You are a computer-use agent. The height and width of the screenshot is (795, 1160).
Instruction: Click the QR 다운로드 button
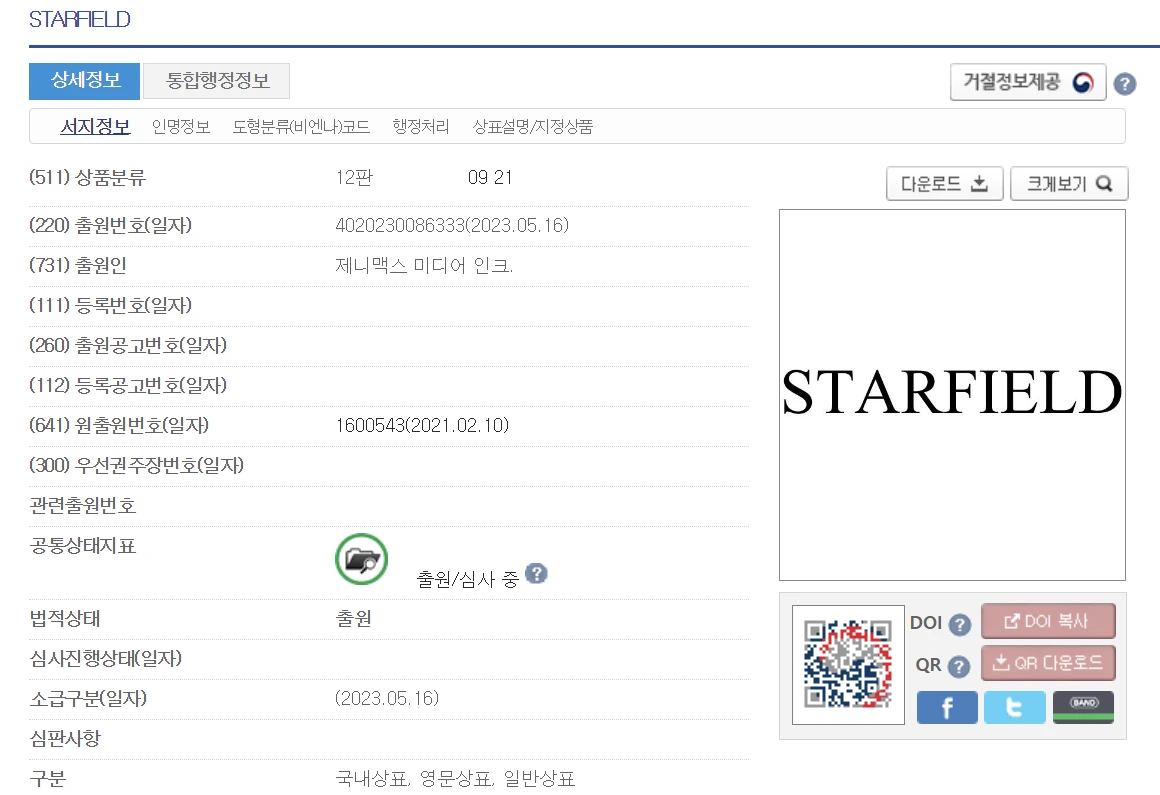pyautogui.click(x=1048, y=663)
